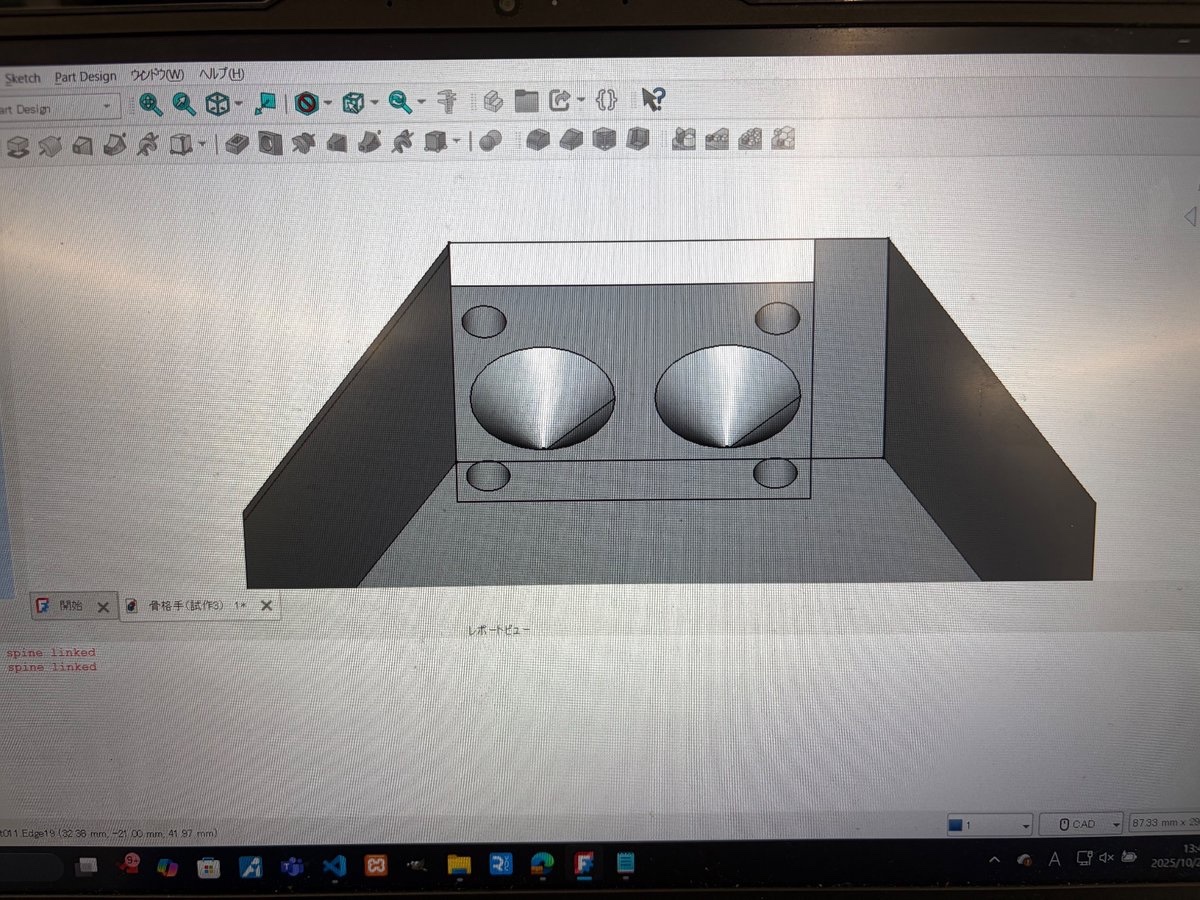Select the Mirrored tool
The image size is (1200, 900).
click(684, 139)
